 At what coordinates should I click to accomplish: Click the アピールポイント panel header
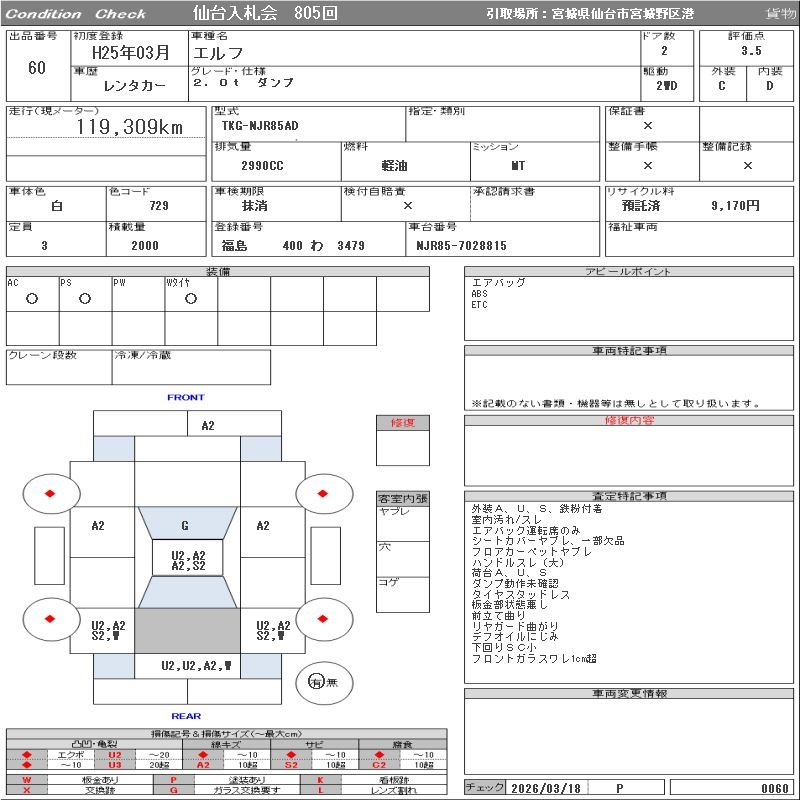point(629,272)
